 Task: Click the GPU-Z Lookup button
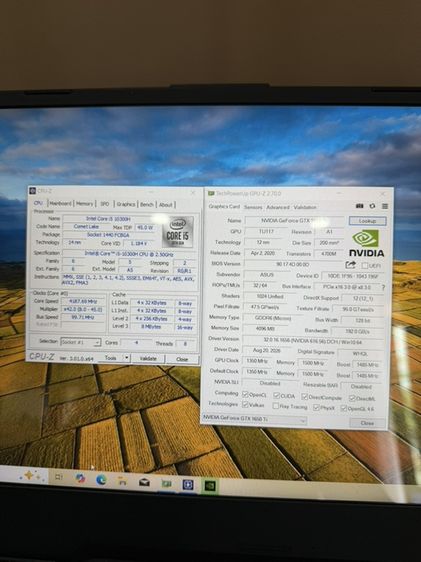367,221
